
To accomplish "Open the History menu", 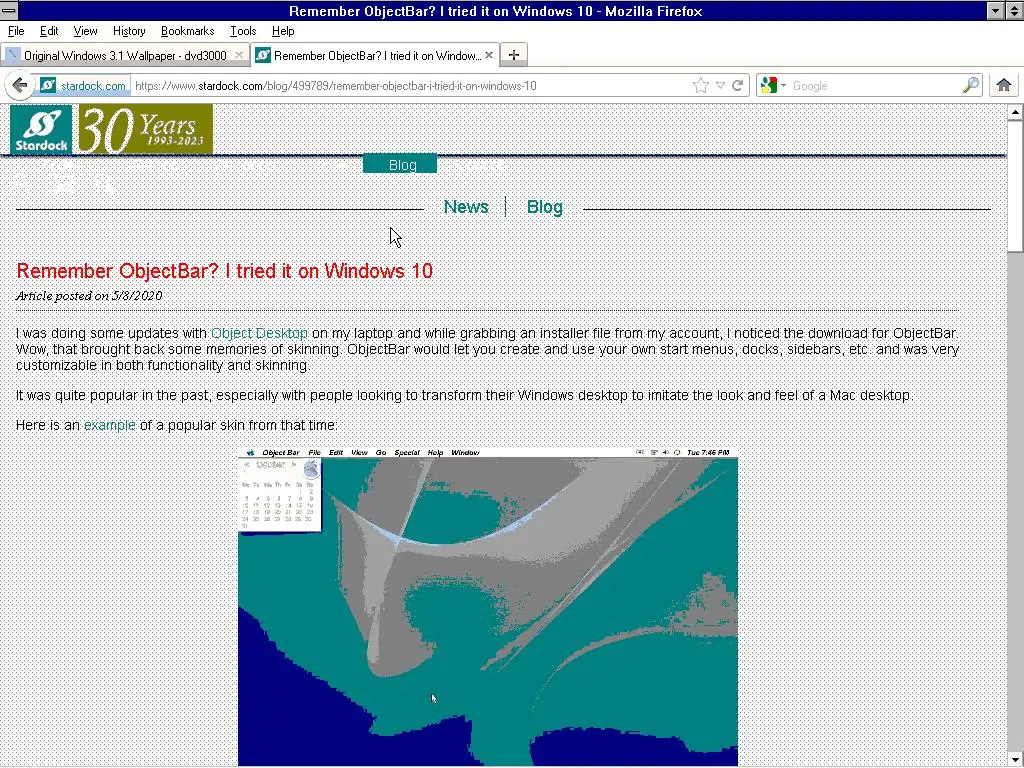I will [129, 31].
